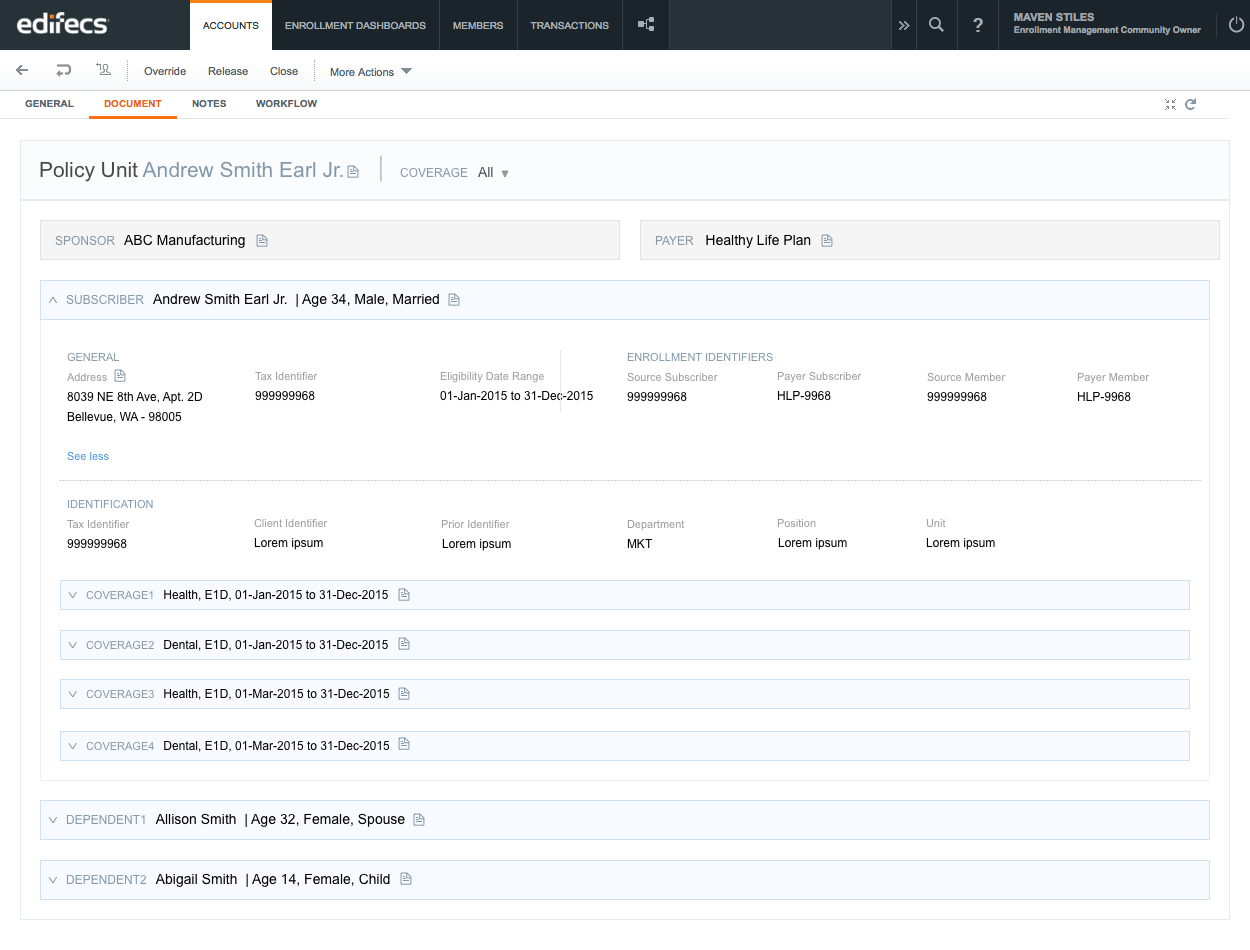The width and height of the screenshot is (1250, 950).
Task: Click the power logout icon
Action: (1236, 25)
